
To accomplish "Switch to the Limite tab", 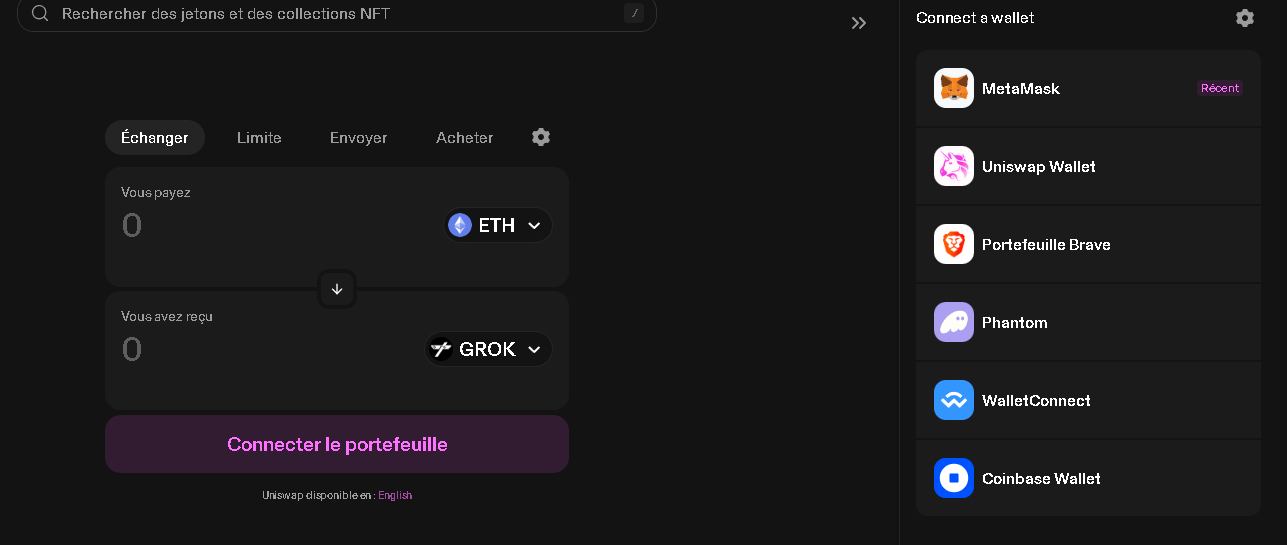I will (x=259, y=138).
